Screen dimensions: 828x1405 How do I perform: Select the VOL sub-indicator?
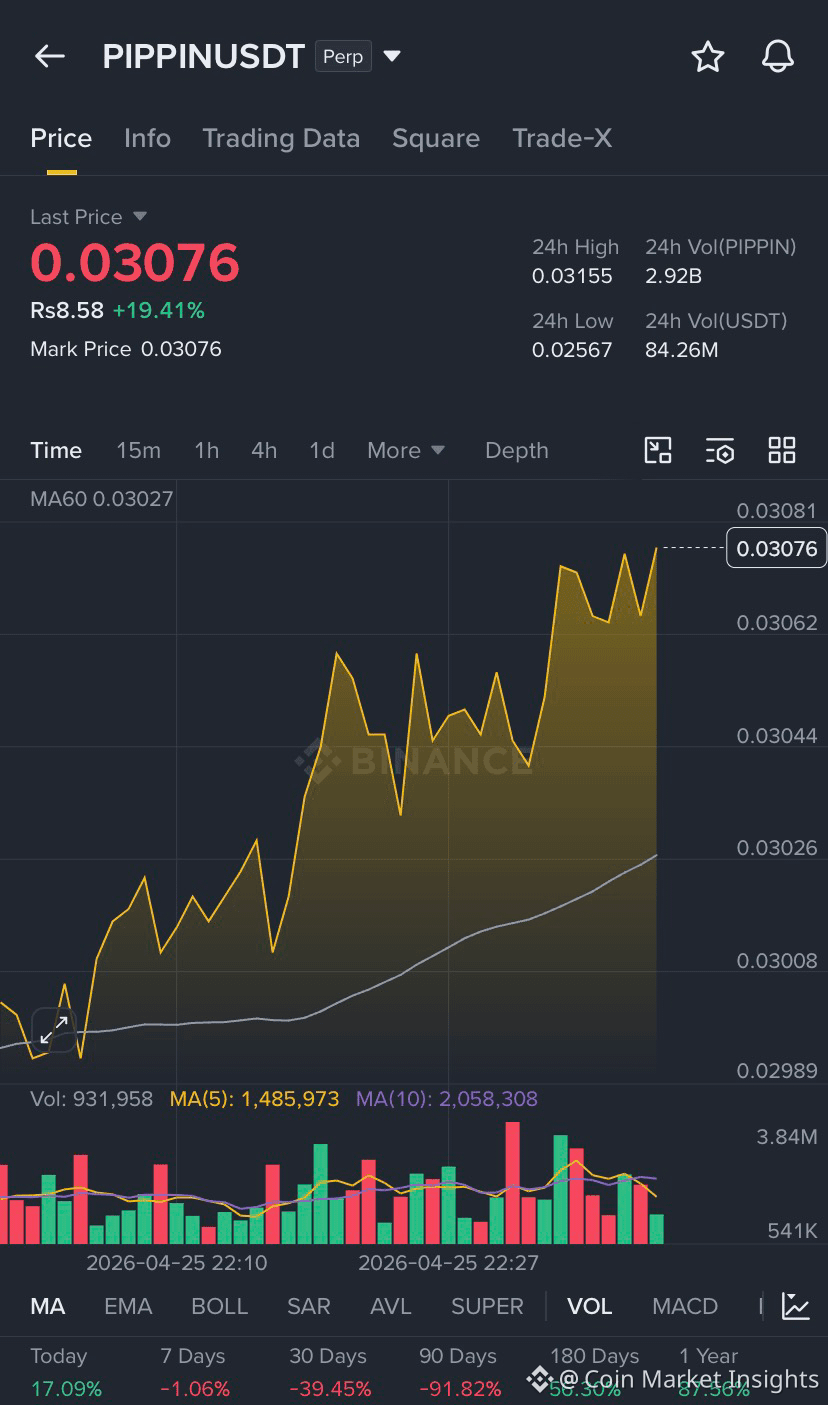[590, 1306]
